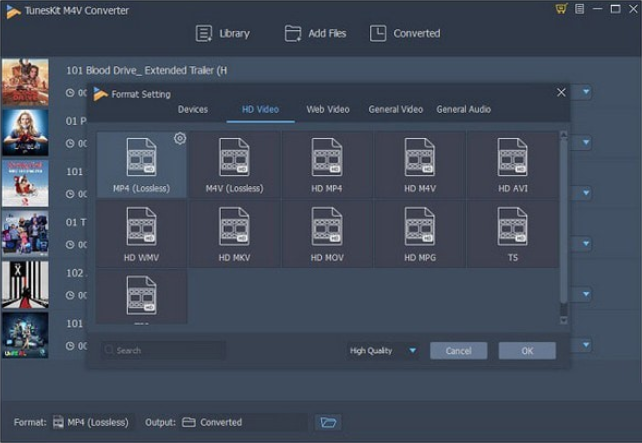The image size is (642, 443).
Task: Click the Output Converted path field
Action: [243, 423]
